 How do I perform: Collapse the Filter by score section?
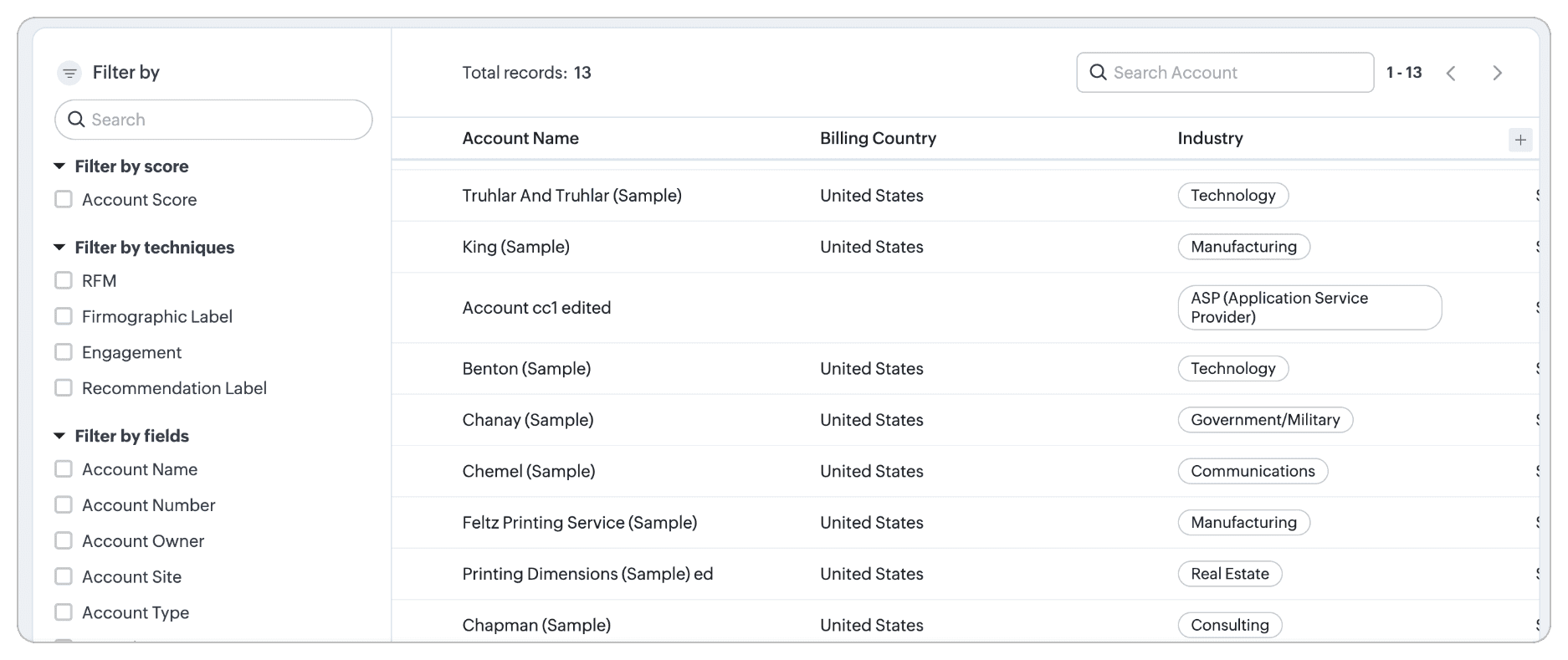point(59,166)
